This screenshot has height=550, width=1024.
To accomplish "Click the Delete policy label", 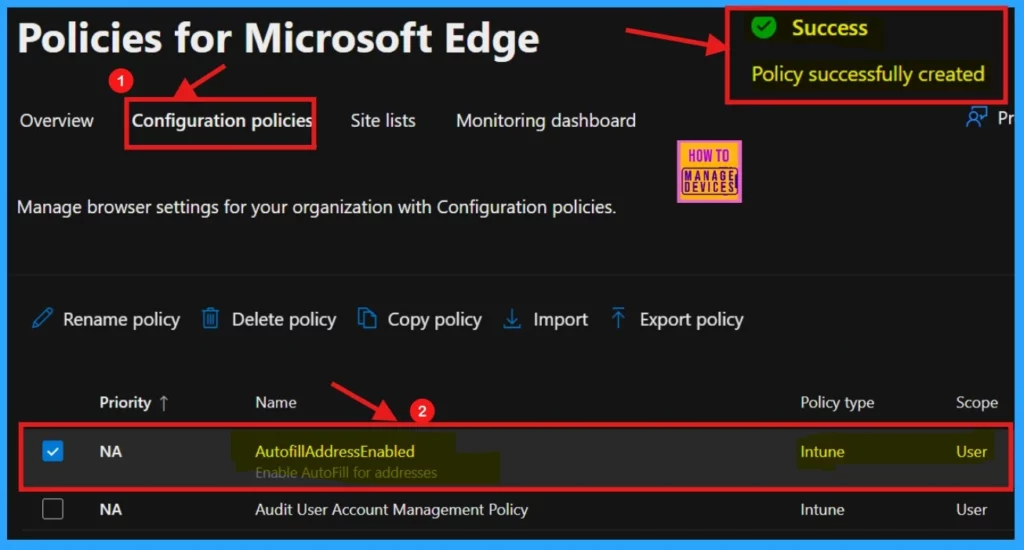I will point(284,319).
